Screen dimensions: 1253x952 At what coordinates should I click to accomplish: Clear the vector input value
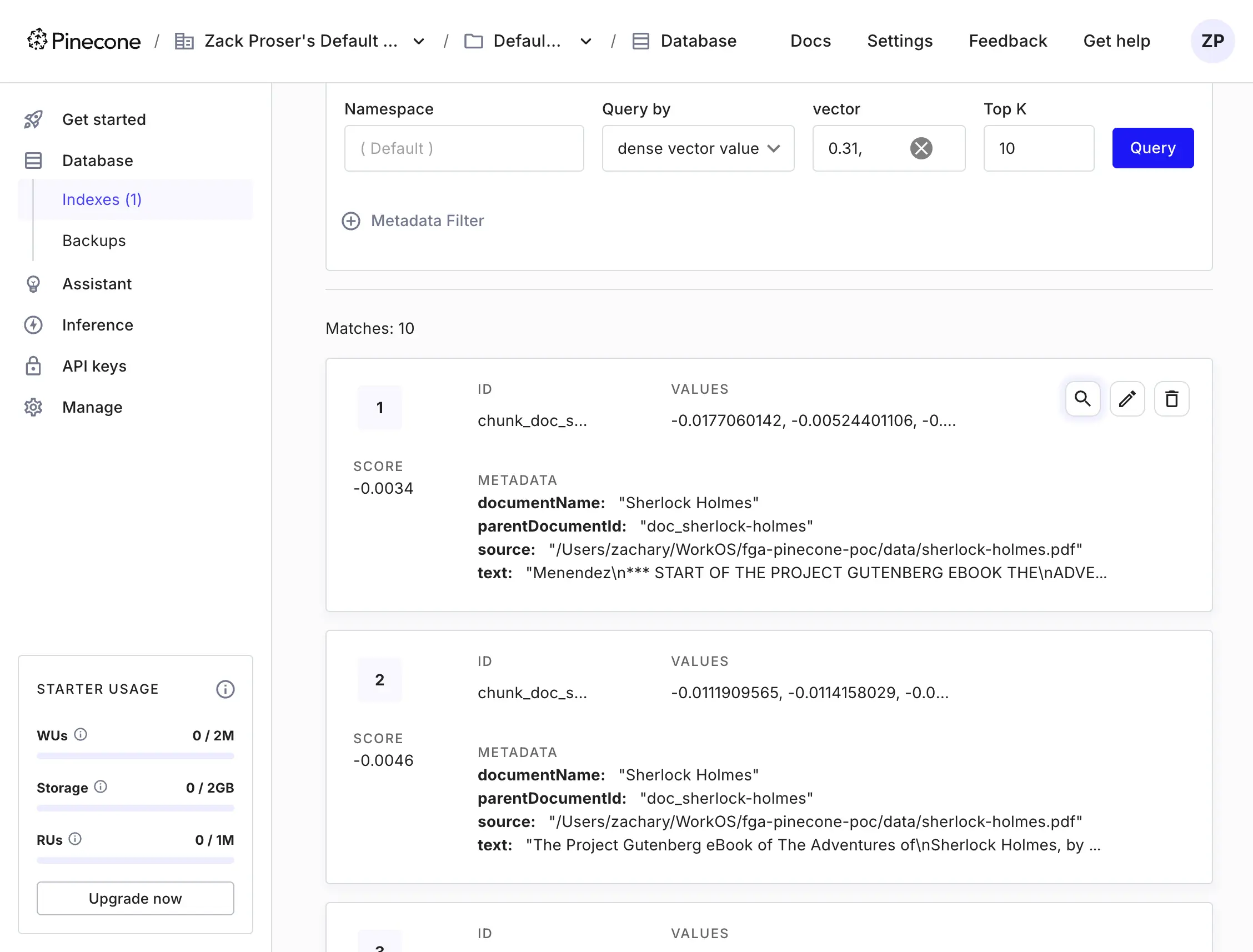tap(921, 148)
